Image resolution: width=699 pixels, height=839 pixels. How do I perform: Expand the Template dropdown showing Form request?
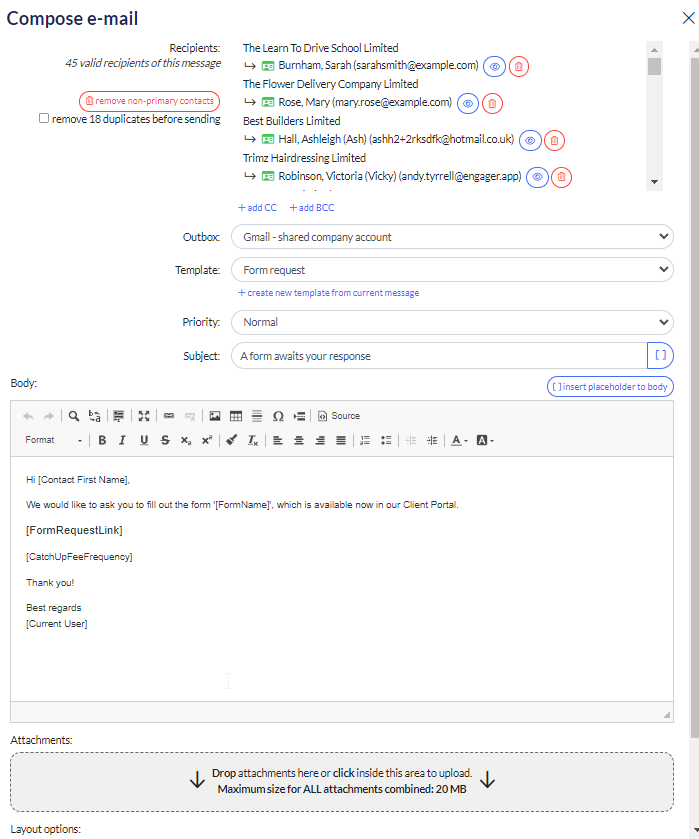pos(452,269)
